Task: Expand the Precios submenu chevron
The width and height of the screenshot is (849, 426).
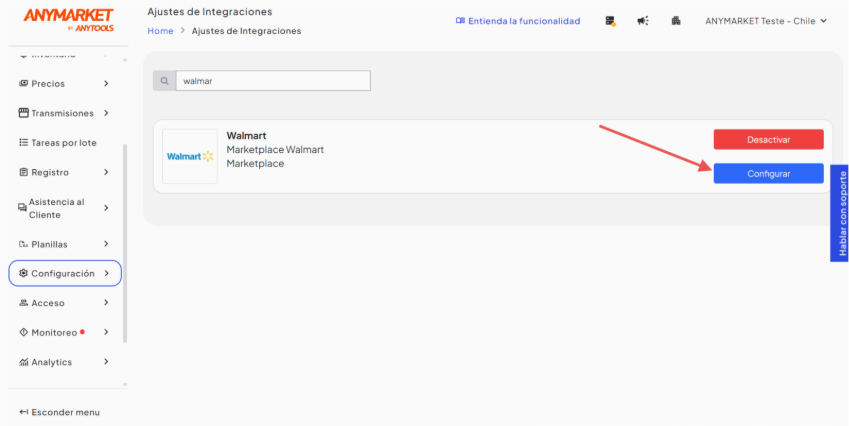Action: tap(106, 83)
